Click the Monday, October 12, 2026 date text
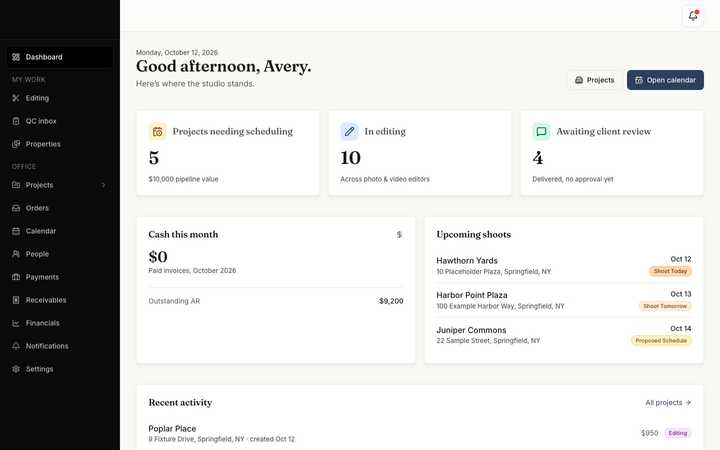This screenshot has width=720, height=450. coord(177,52)
